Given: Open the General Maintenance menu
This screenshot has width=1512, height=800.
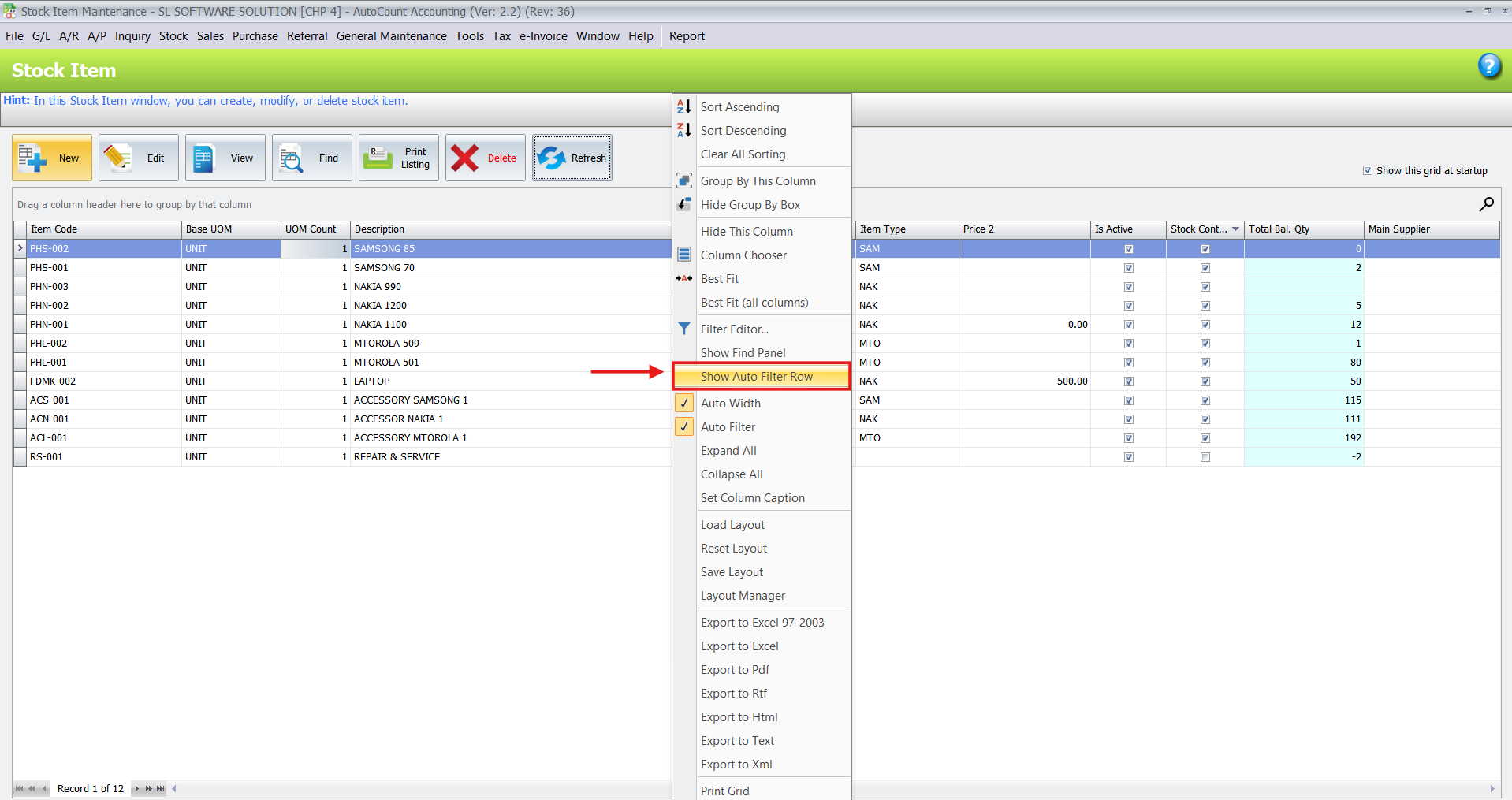Looking at the screenshot, I should pos(391,36).
